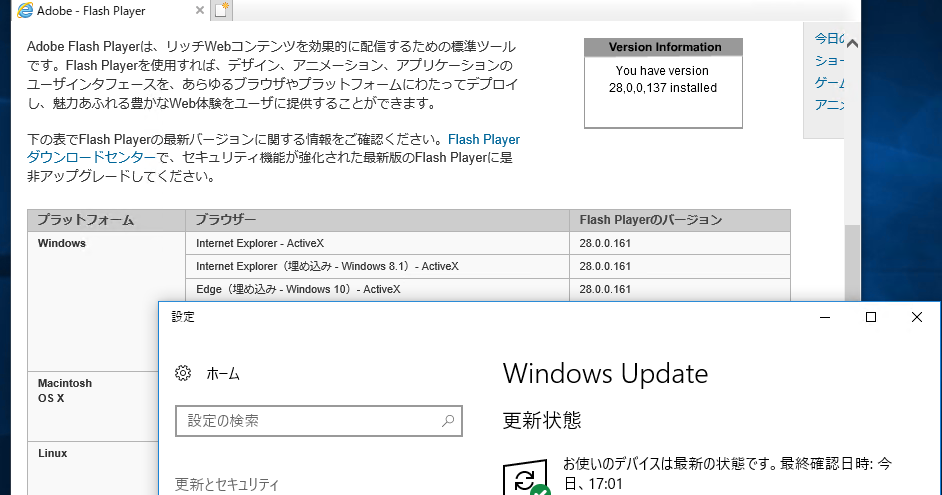The width and height of the screenshot is (942, 495).
Task: Open the ホーム settings home link
Action: click(223, 374)
